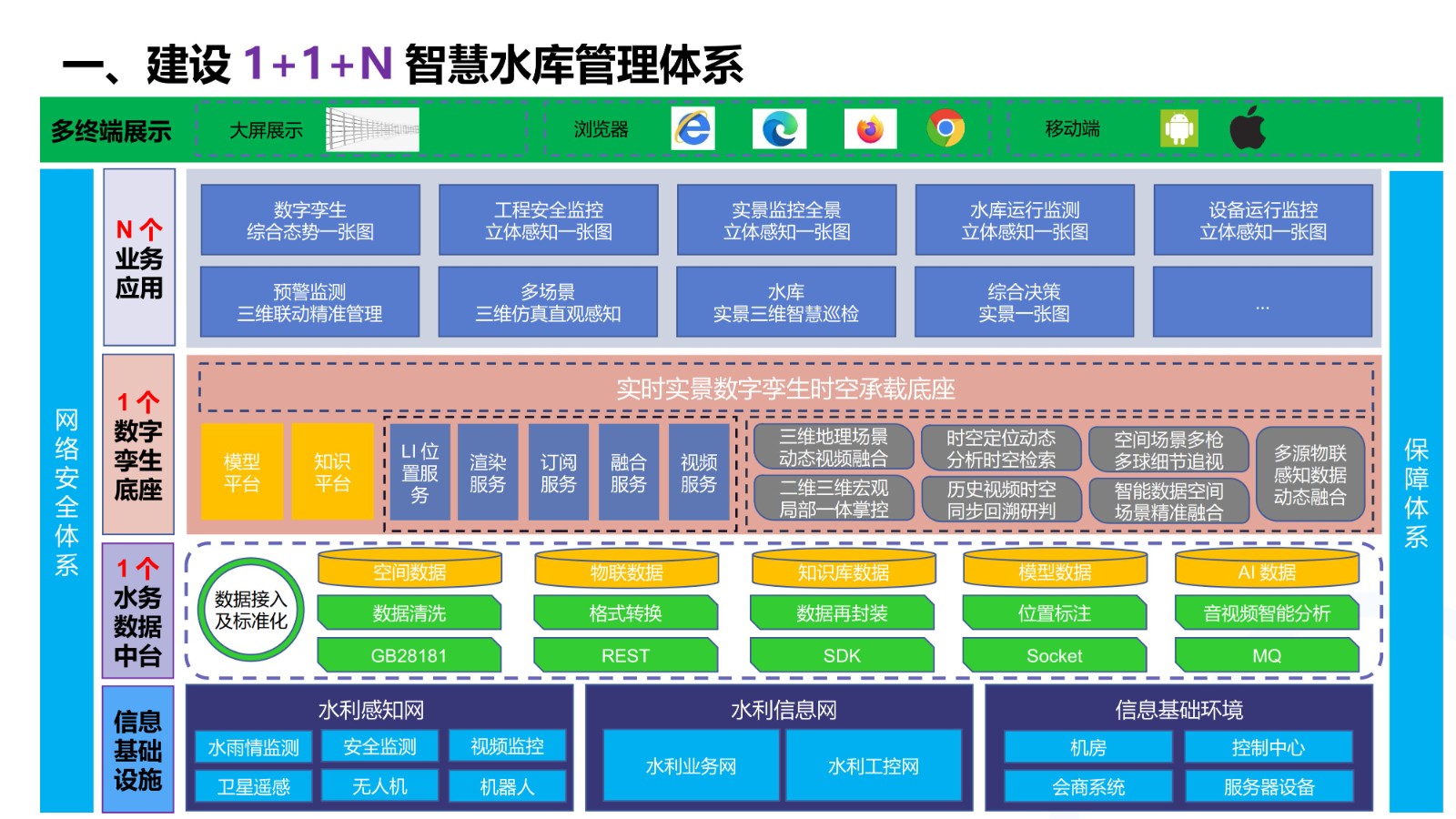Screen dimensions: 1456x819
Task: Click the Firefox browser icon
Action: pos(870,129)
